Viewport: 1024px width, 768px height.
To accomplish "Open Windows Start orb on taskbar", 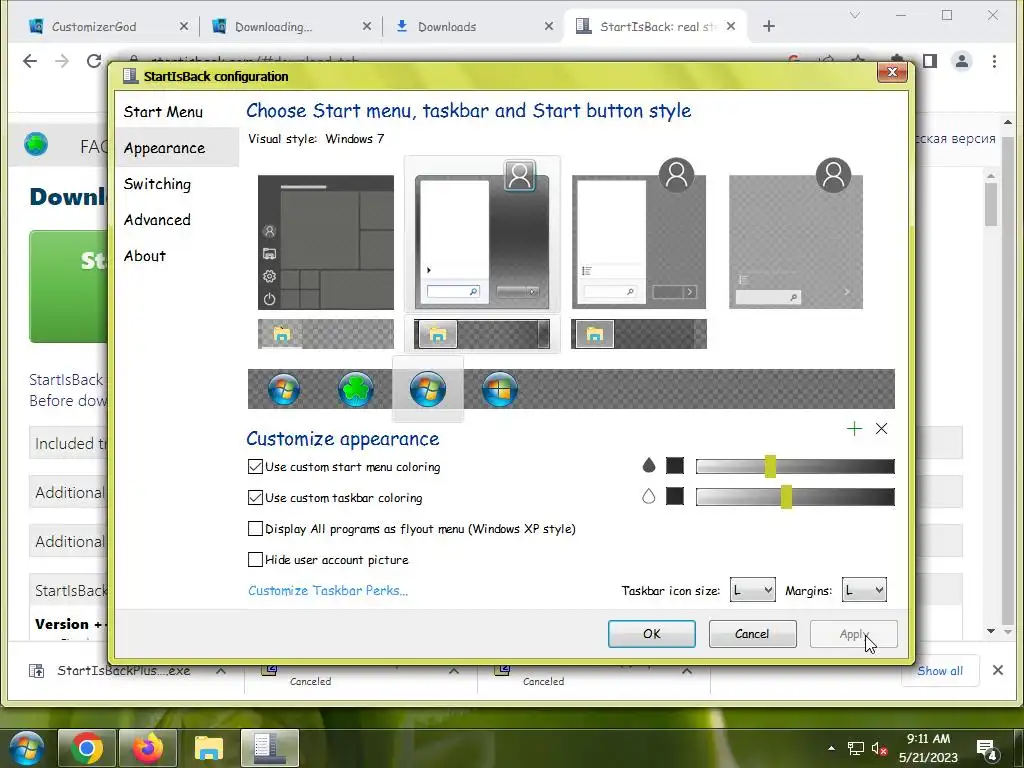I will [26, 748].
